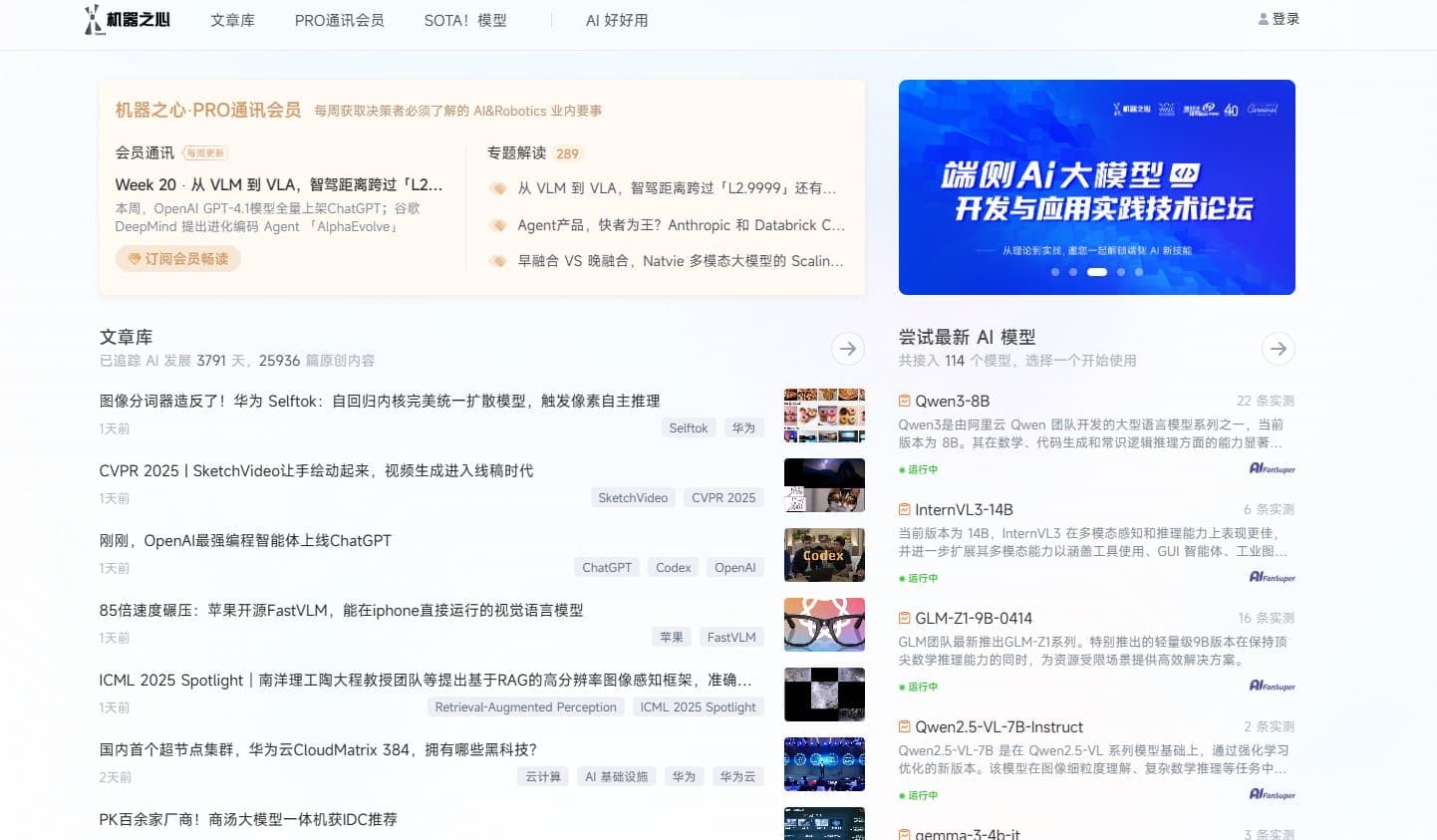
Task: Select the Qwen3-8B model icon
Action: coord(902,401)
